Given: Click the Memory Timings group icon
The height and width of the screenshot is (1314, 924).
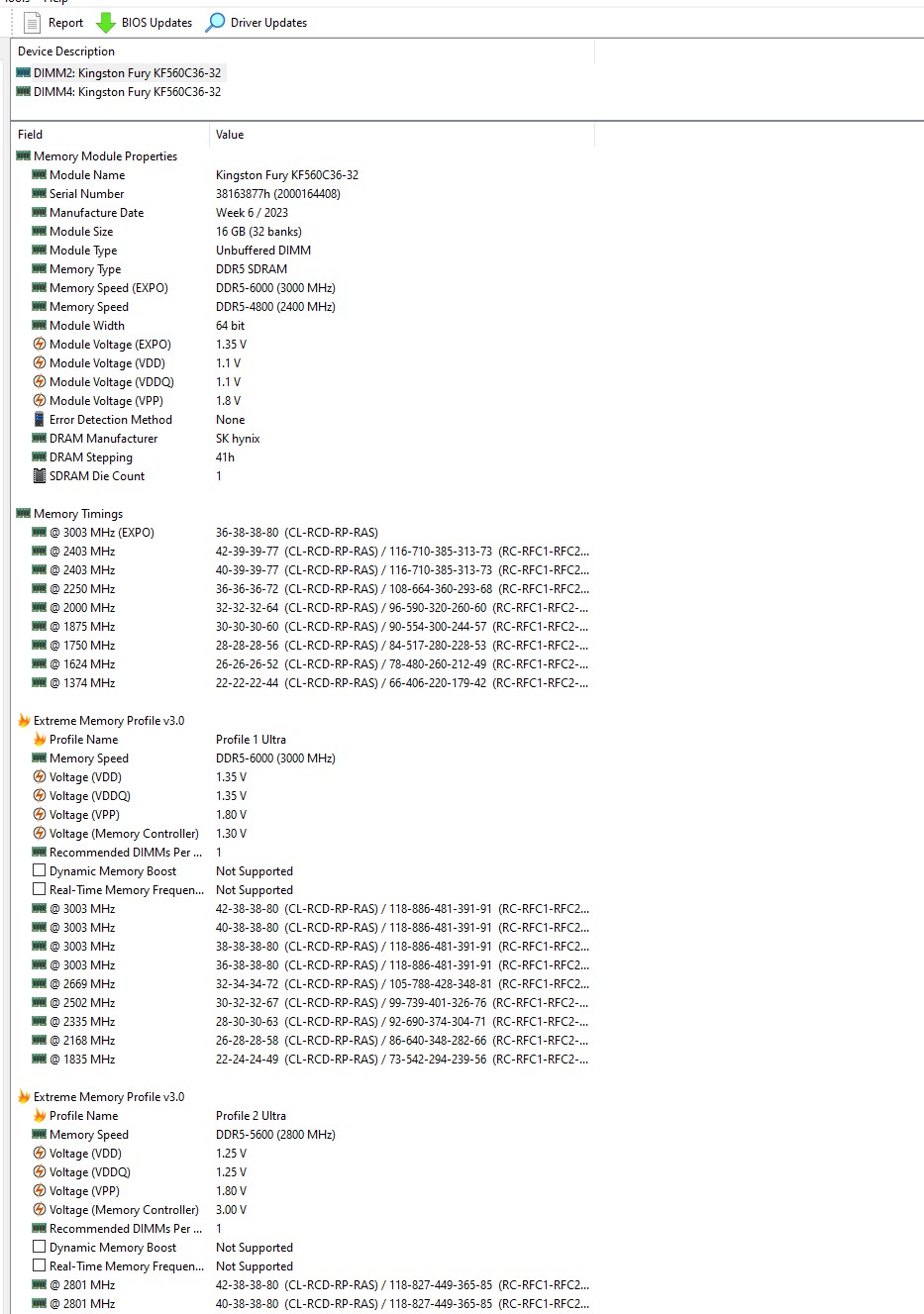Looking at the screenshot, I should 24,513.
